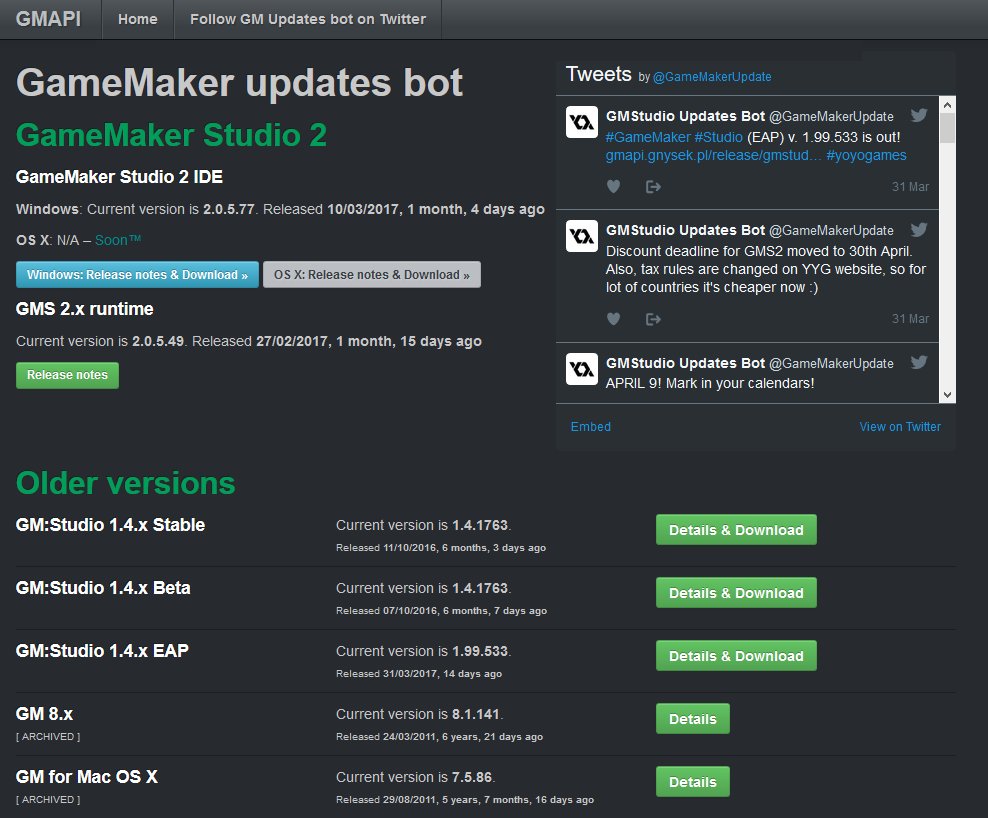
Task: Open Follow GM Updates bot on Twitter
Action: click(307, 20)
